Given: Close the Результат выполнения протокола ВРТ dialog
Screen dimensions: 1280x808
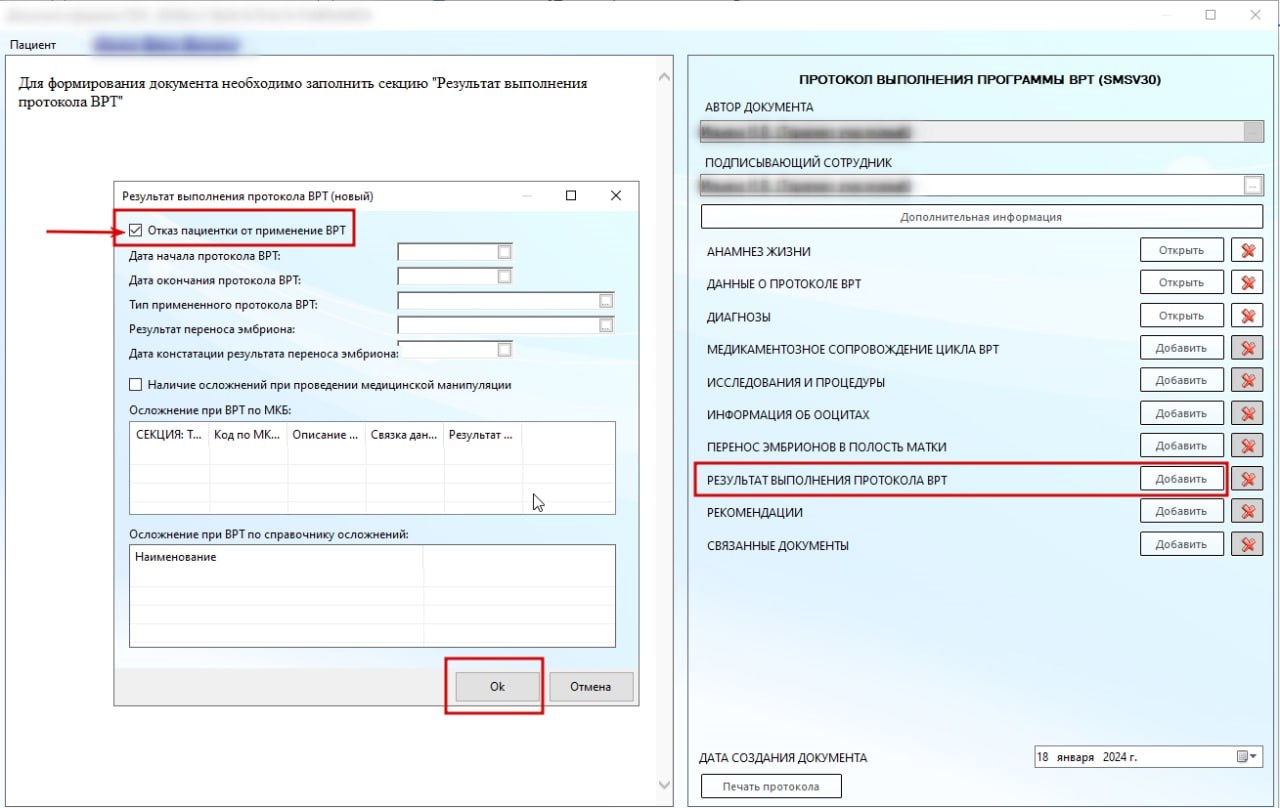Looking at the screenshot, I should [x=617, y=196].
